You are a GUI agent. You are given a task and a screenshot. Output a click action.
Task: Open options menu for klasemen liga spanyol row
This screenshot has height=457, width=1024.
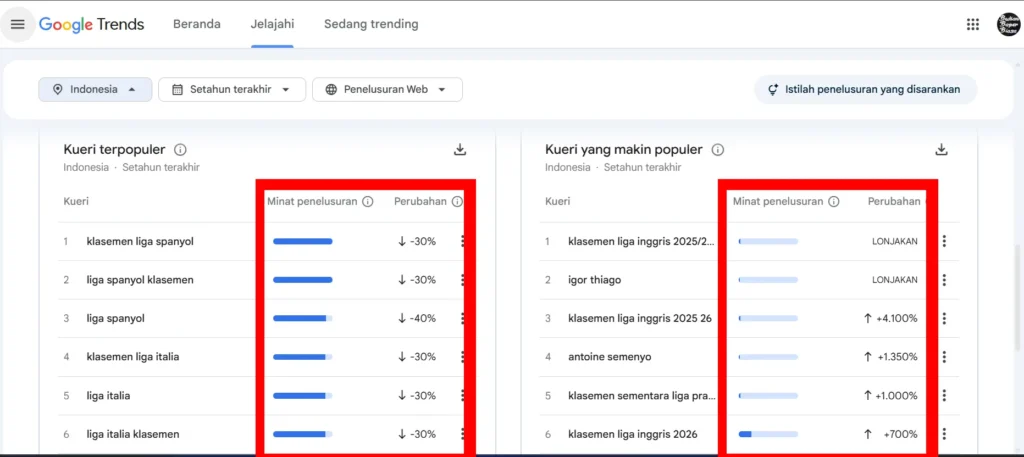click(x=463, y=242)
